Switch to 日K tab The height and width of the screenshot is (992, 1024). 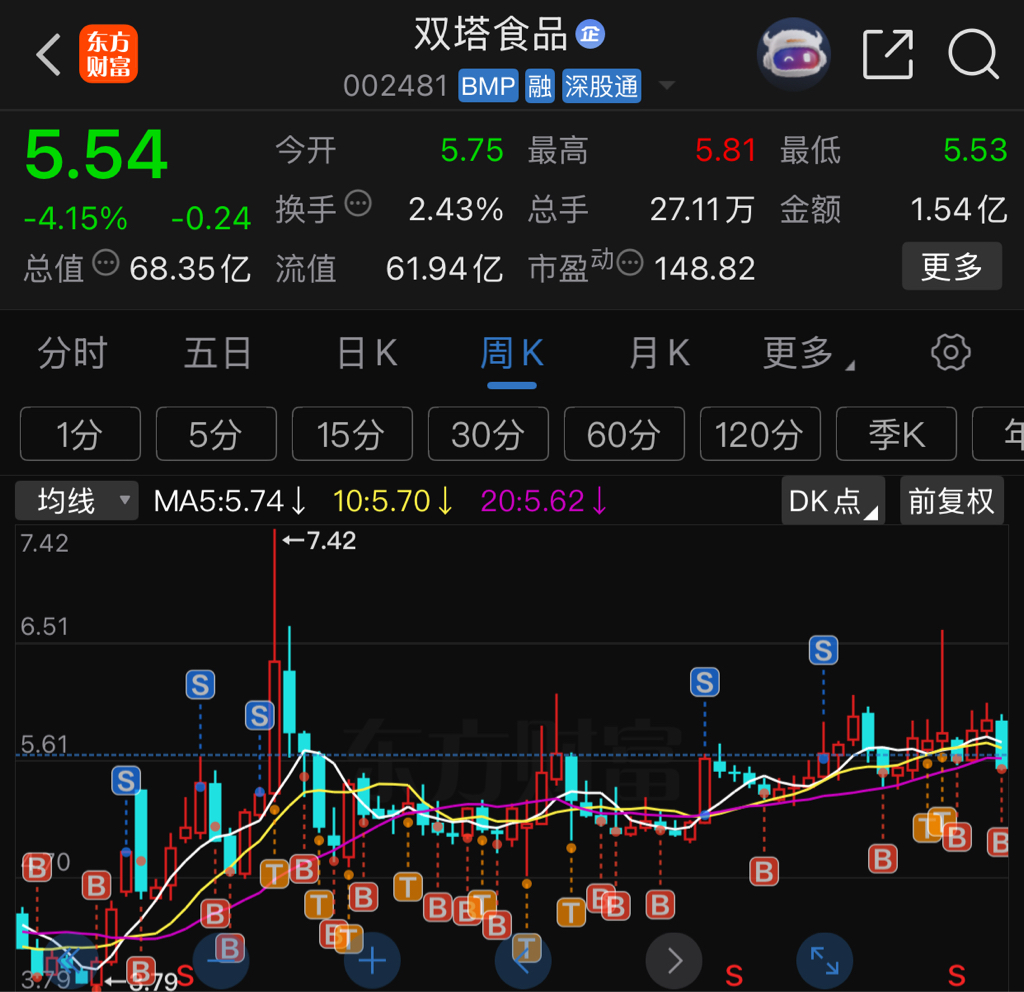coord(367,353)
